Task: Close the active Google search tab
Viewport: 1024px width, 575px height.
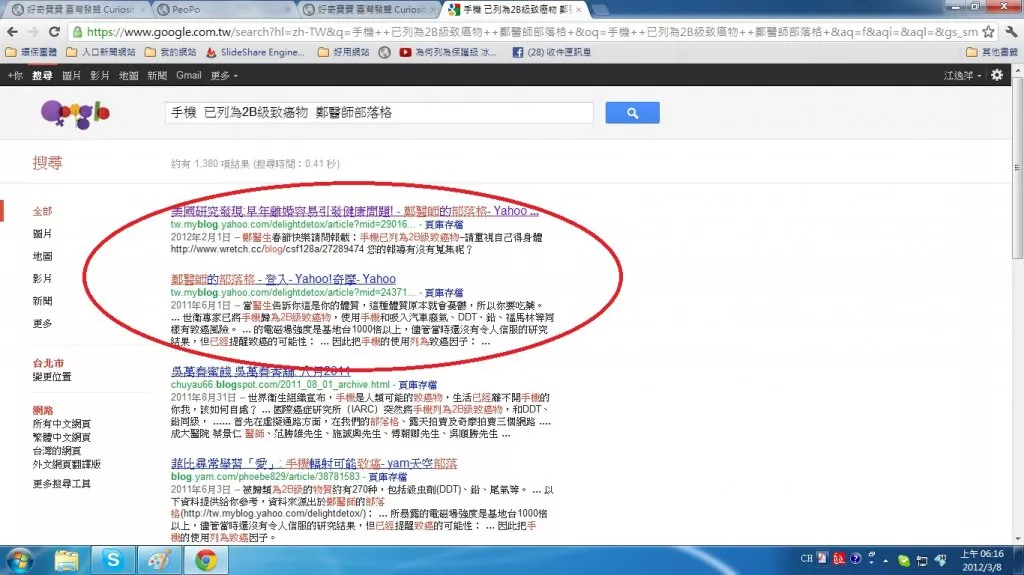Action: click(x=579, y=10)
